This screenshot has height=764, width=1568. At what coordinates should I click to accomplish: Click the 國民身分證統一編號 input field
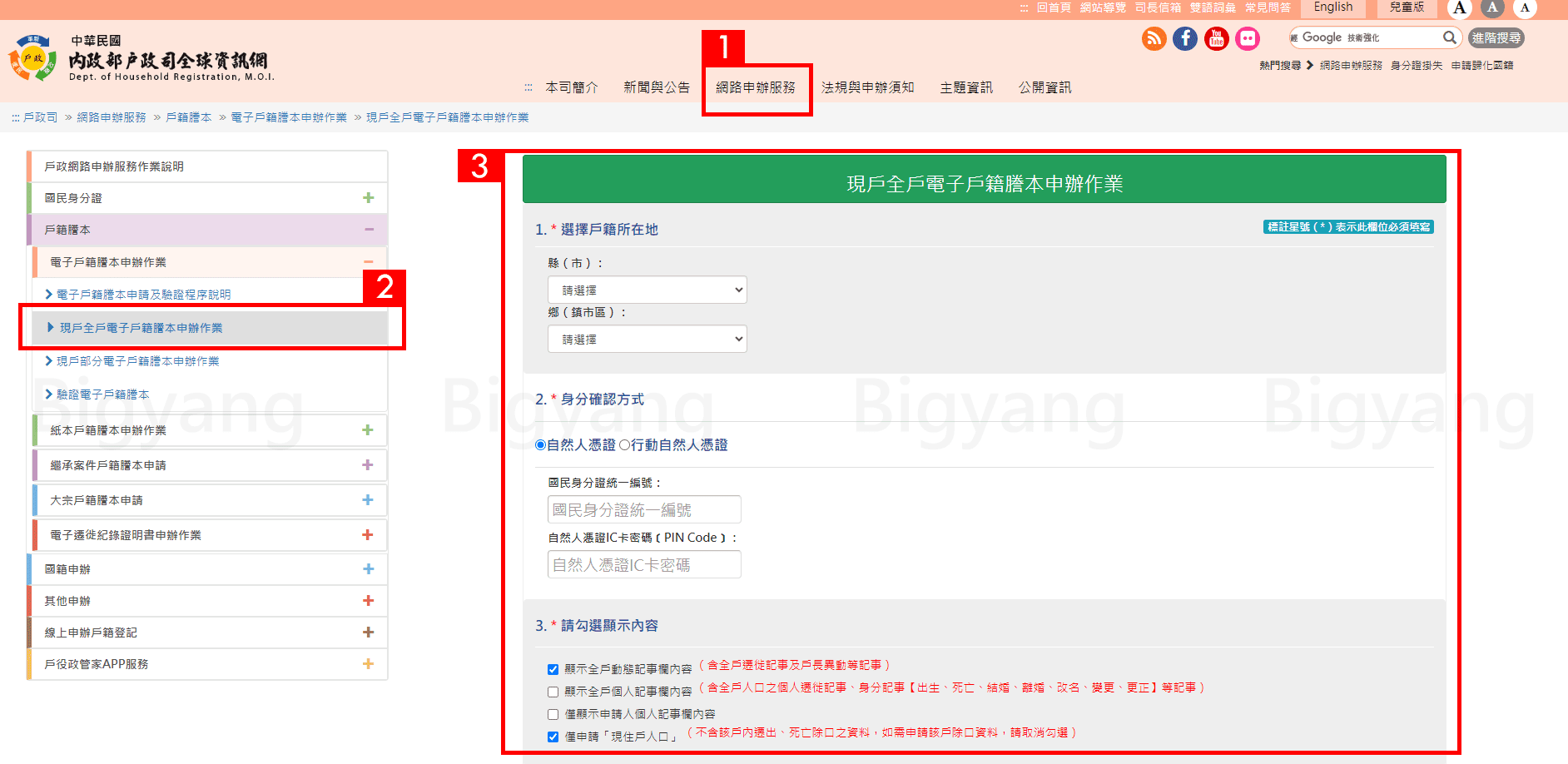coord(644,509)
